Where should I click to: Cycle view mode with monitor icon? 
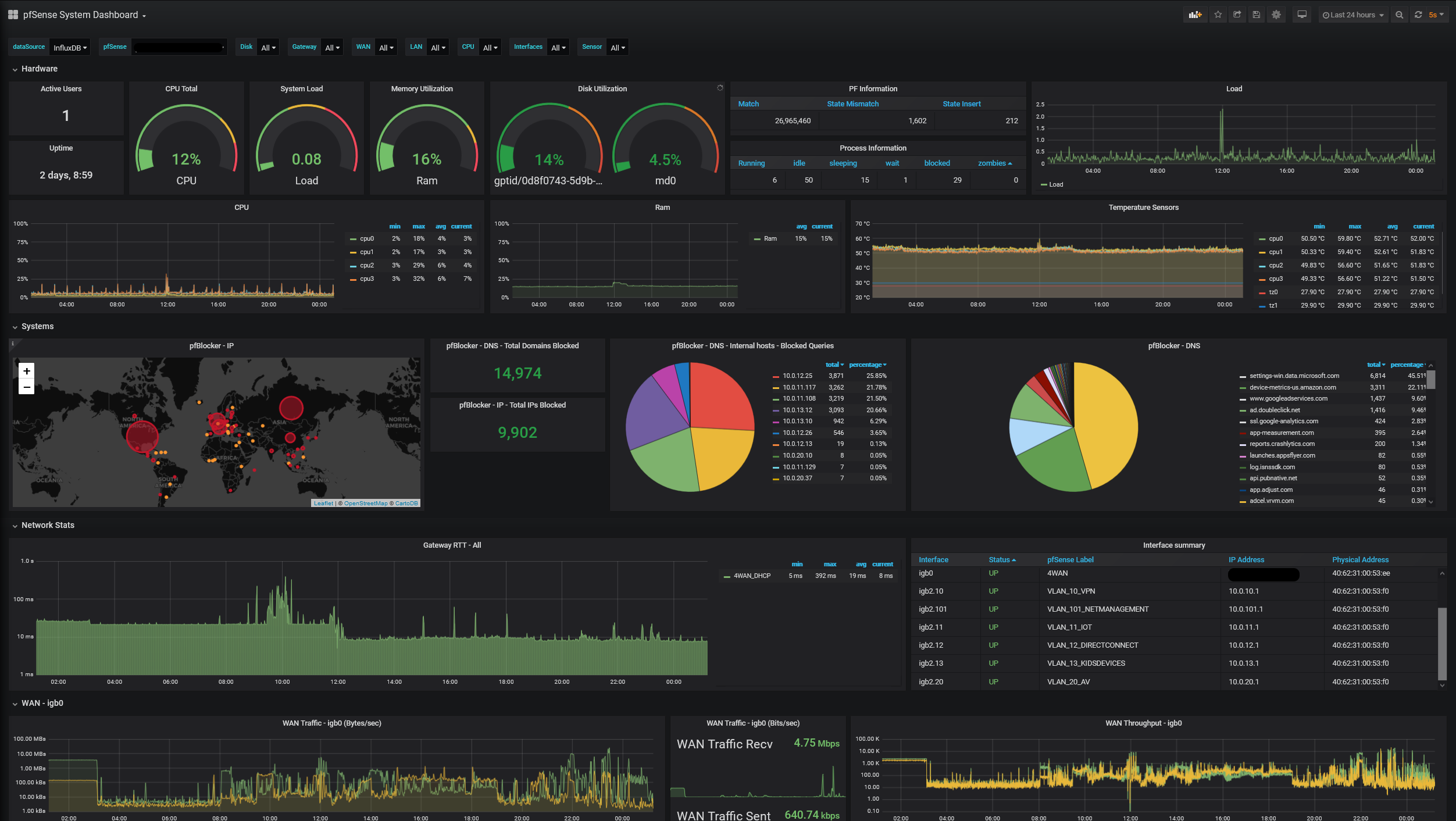tap(1302, 15)
